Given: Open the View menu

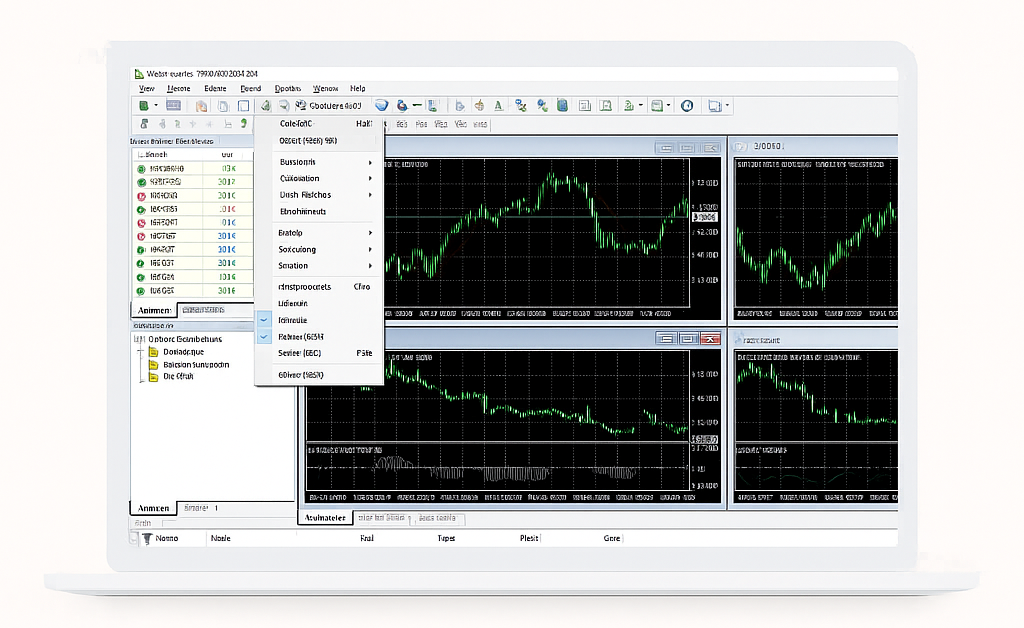Looking at the screenshot, I should click(147, 89).
